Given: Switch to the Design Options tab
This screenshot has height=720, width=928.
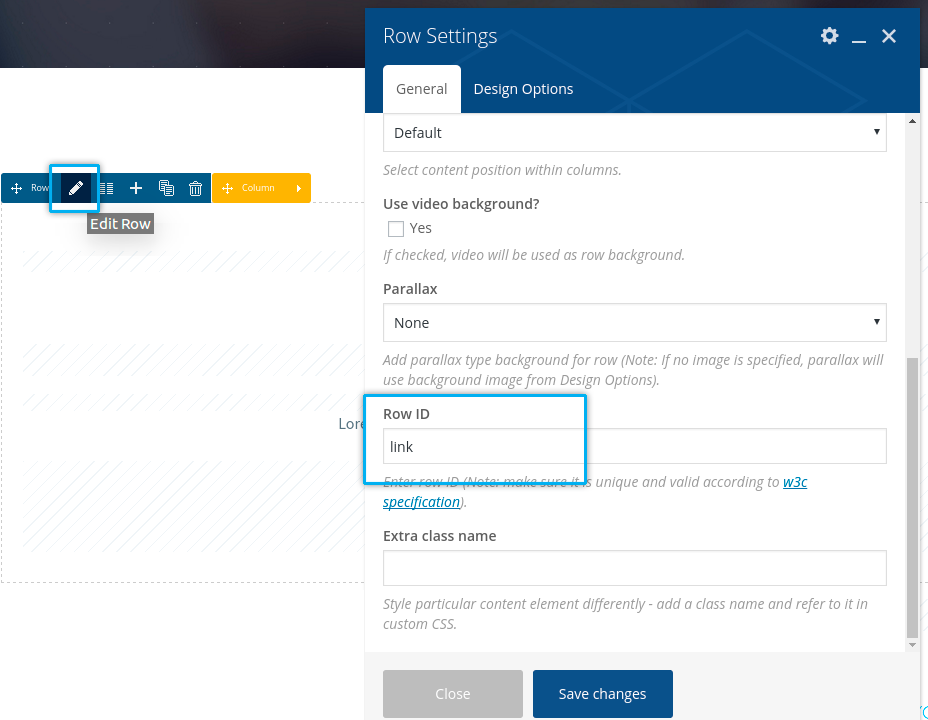Looking at the screenshot, I should click(x=523, y=89).
